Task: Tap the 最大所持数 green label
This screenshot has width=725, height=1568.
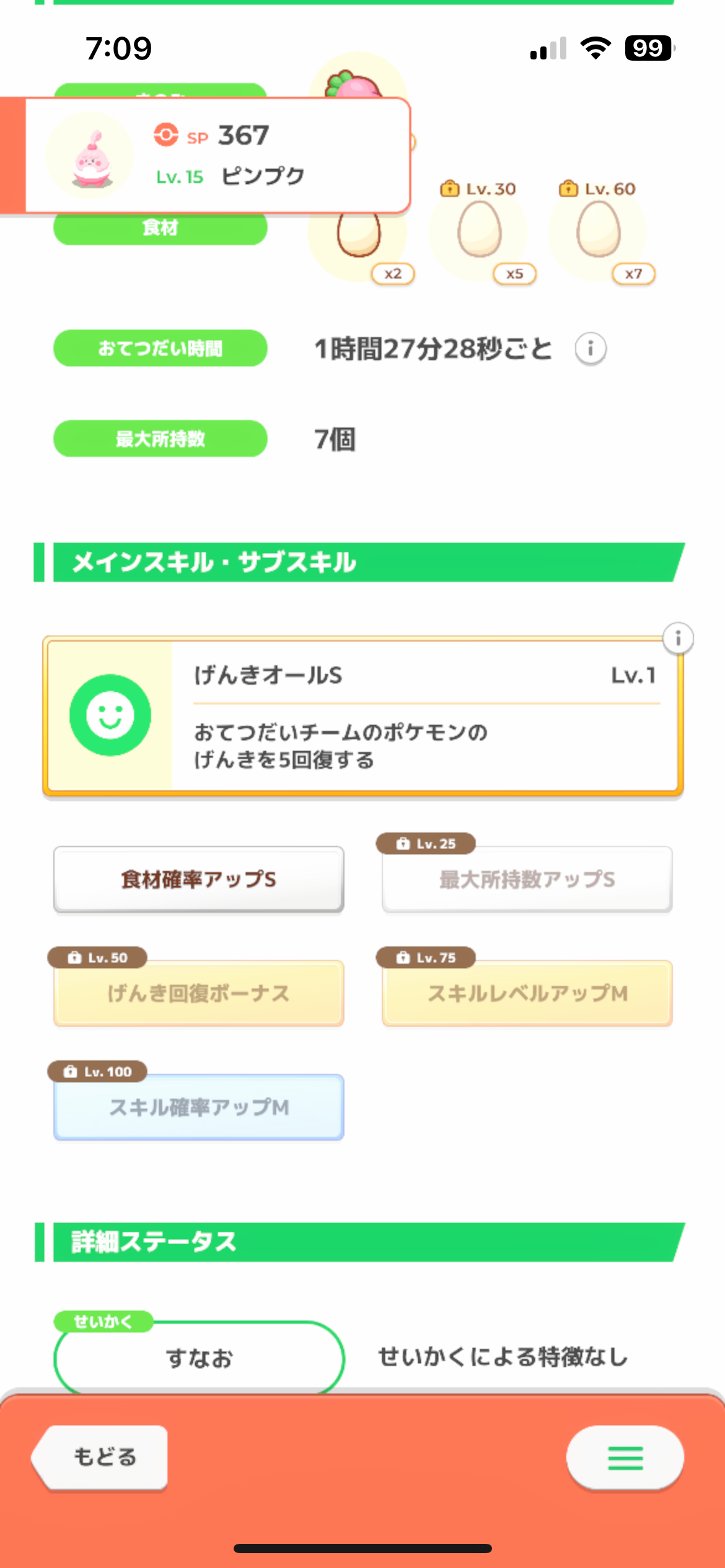Action: point(160,438)
